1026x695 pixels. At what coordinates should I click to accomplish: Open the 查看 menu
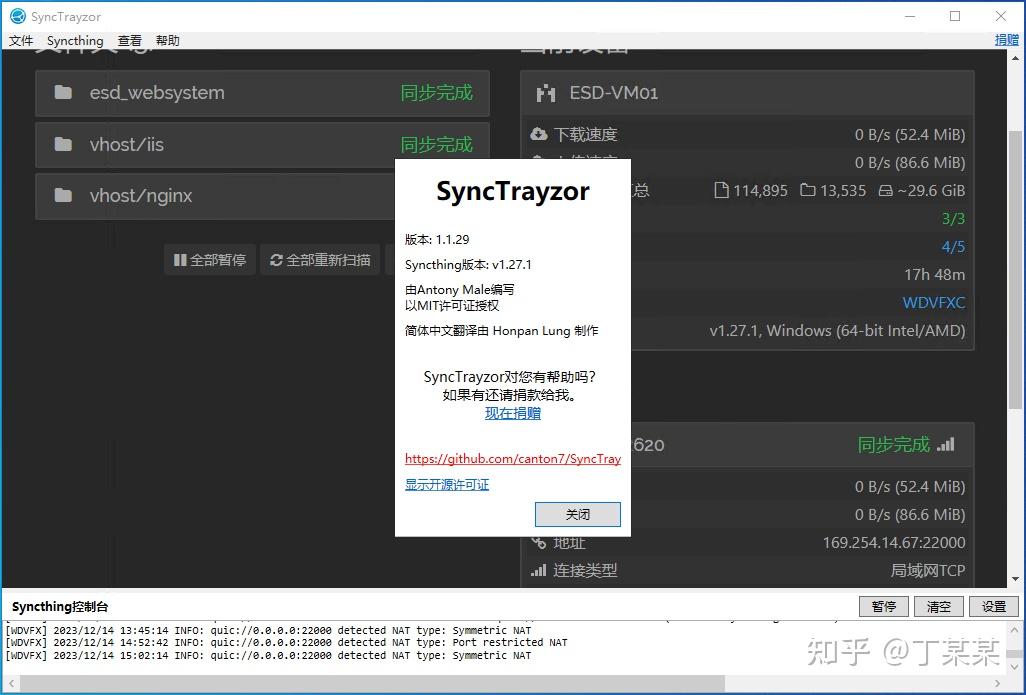[129, 40]
